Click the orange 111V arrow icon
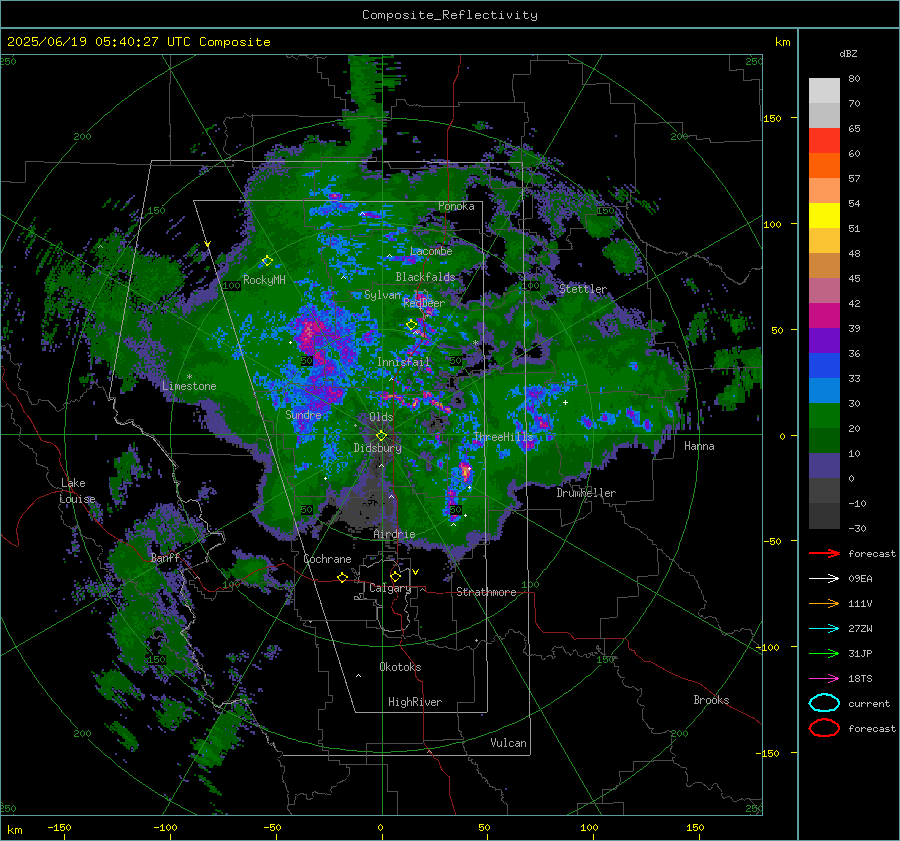Screen dimensions: 900x841 tap(824, 603)
